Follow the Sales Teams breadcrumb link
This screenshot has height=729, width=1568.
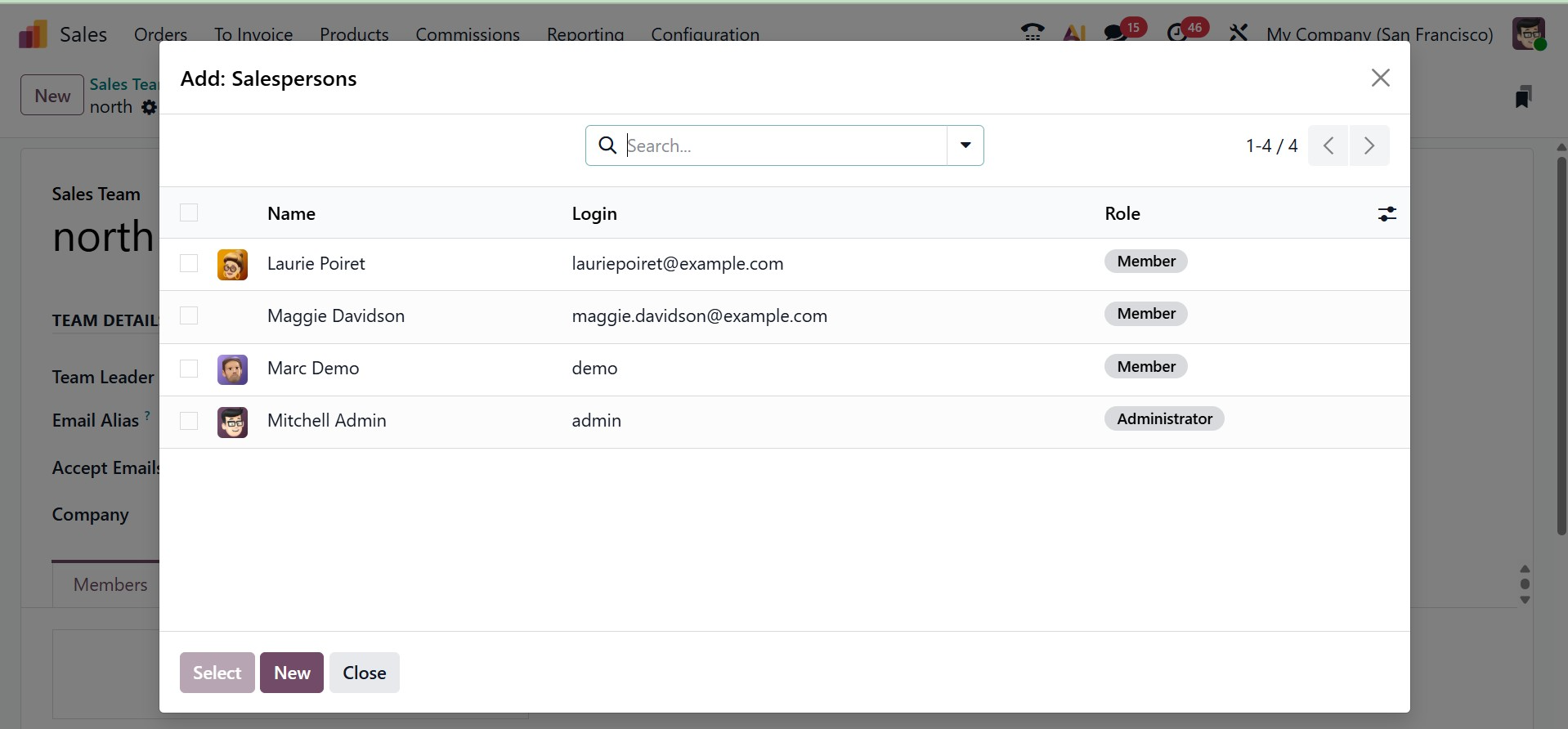(124, 84)
